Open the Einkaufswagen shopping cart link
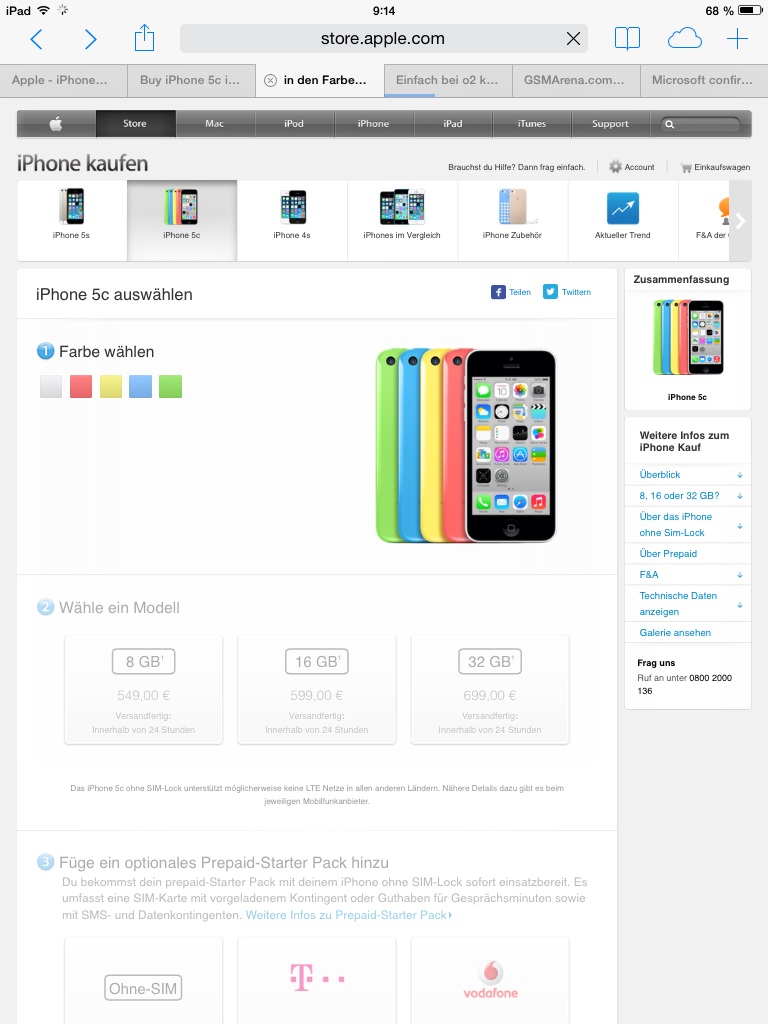 point(715,167)
